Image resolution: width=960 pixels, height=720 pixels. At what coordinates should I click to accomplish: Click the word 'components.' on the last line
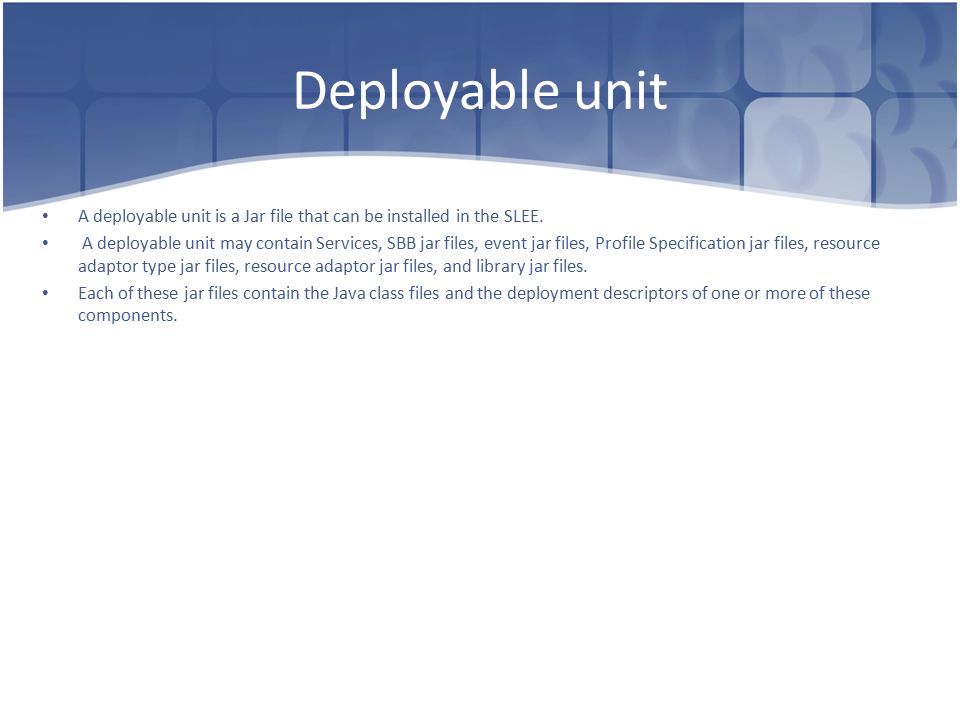pyautogui.click(x=127, y=316)
